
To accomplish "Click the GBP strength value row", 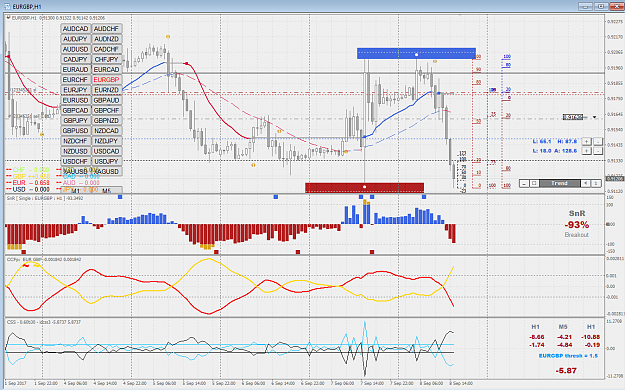I will point(28,176).
